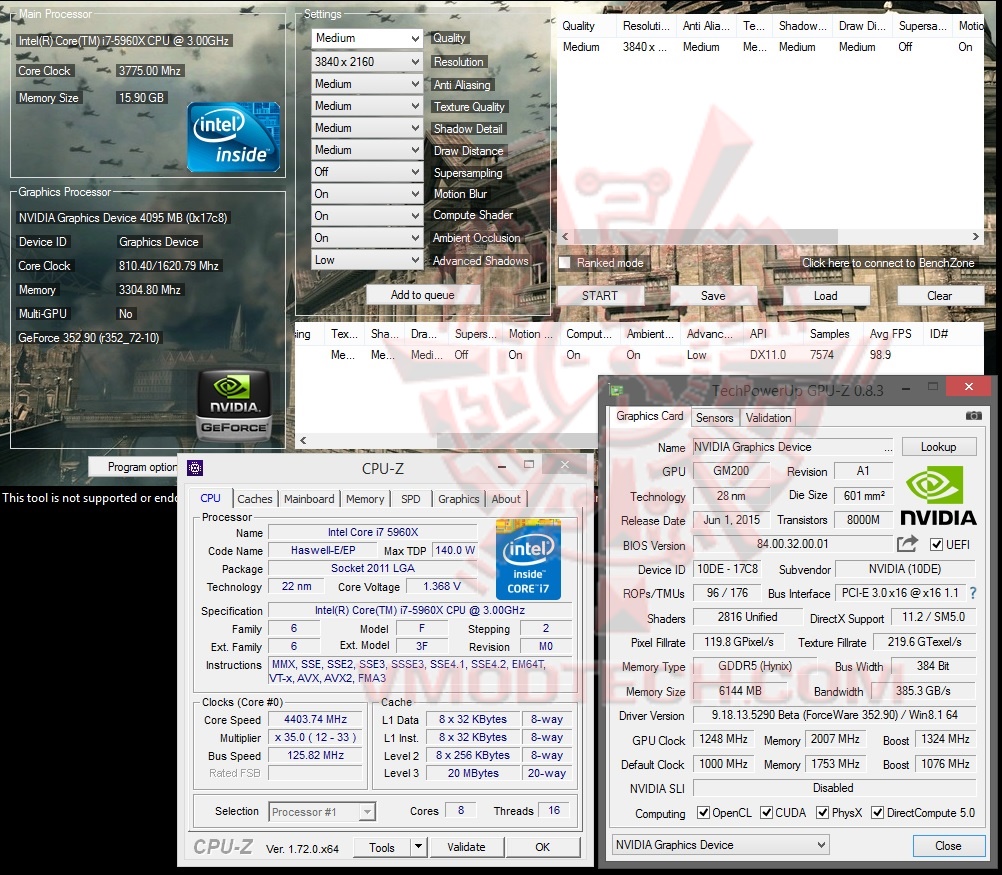
Task: Switch to the Mainboard tab in CPU-Z
Action: [309, 499]
